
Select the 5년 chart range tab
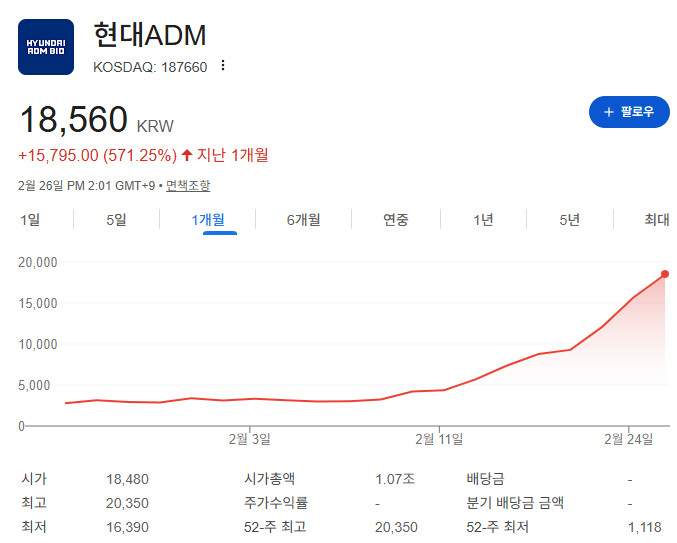click(x=569, y=220)
